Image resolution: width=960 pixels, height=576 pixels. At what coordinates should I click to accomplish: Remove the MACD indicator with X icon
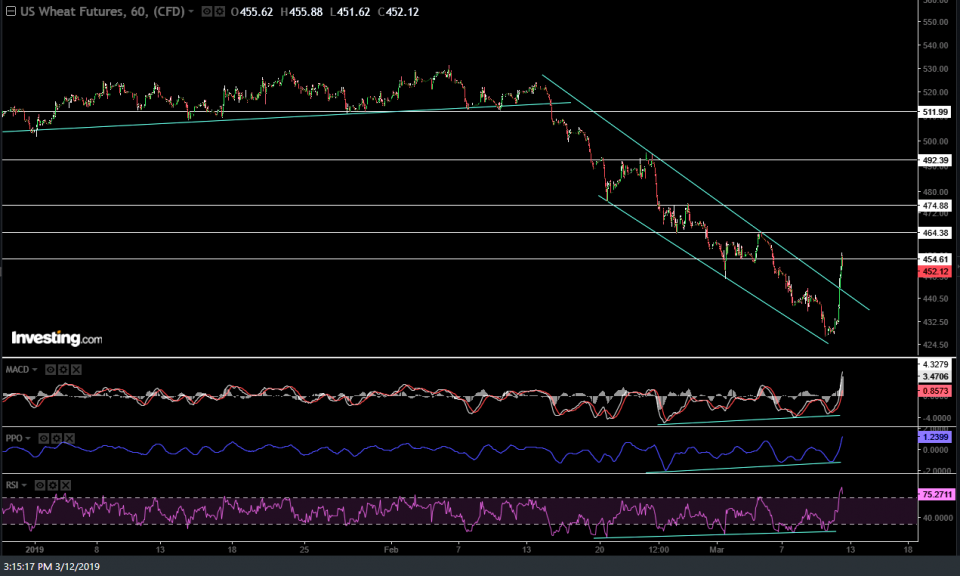(77, 369)
